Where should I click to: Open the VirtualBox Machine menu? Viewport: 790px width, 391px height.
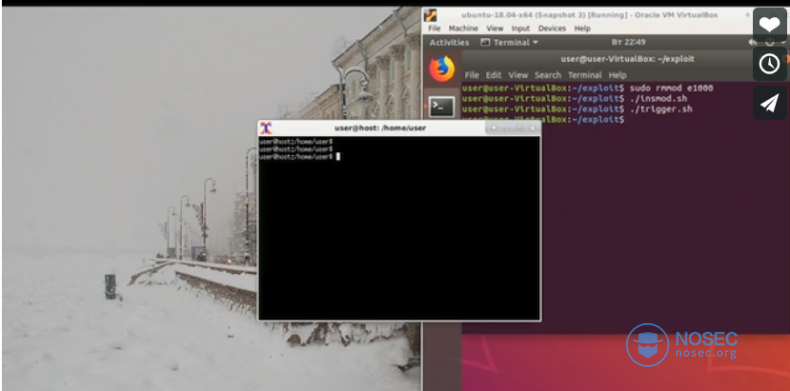click(x=463, y=29)
